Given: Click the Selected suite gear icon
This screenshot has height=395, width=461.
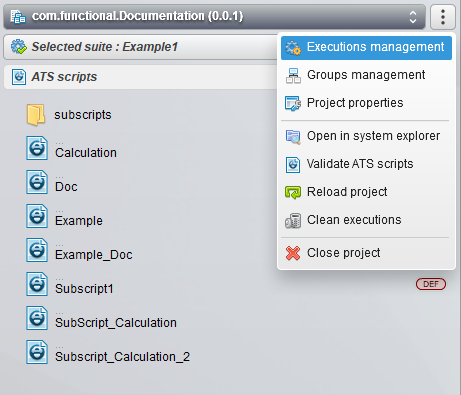Looking at the screenshot, I should [18, 47].
